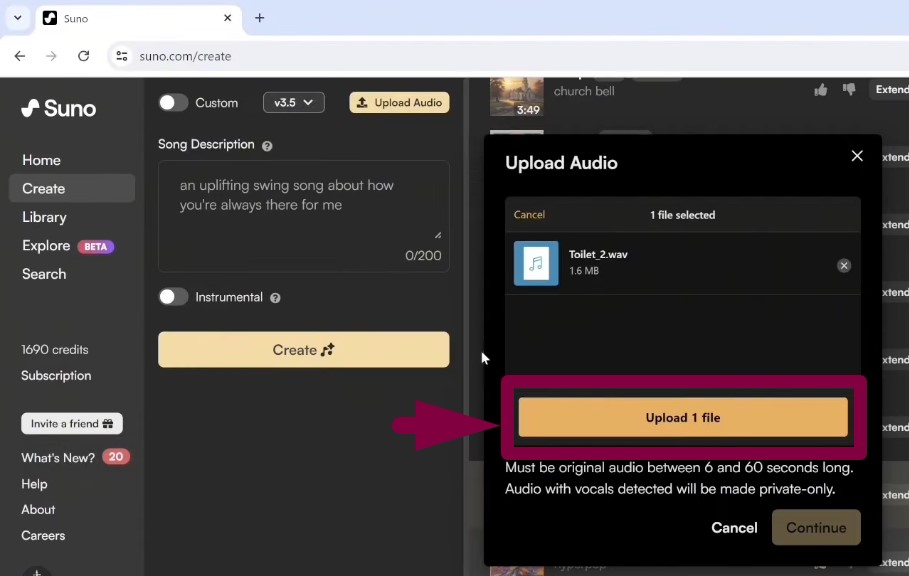Open the v3.5 model version dropdown

point(294,103)
